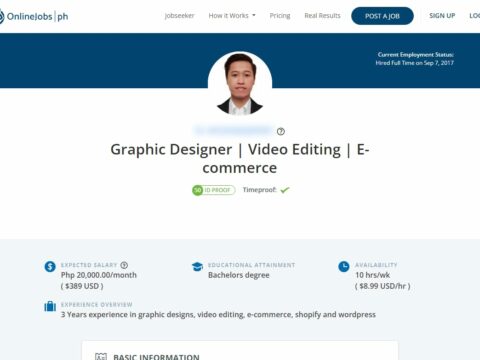Click the briefcase experience overview icon
Viewport: 480px width, 360px height.
[50, 306]
